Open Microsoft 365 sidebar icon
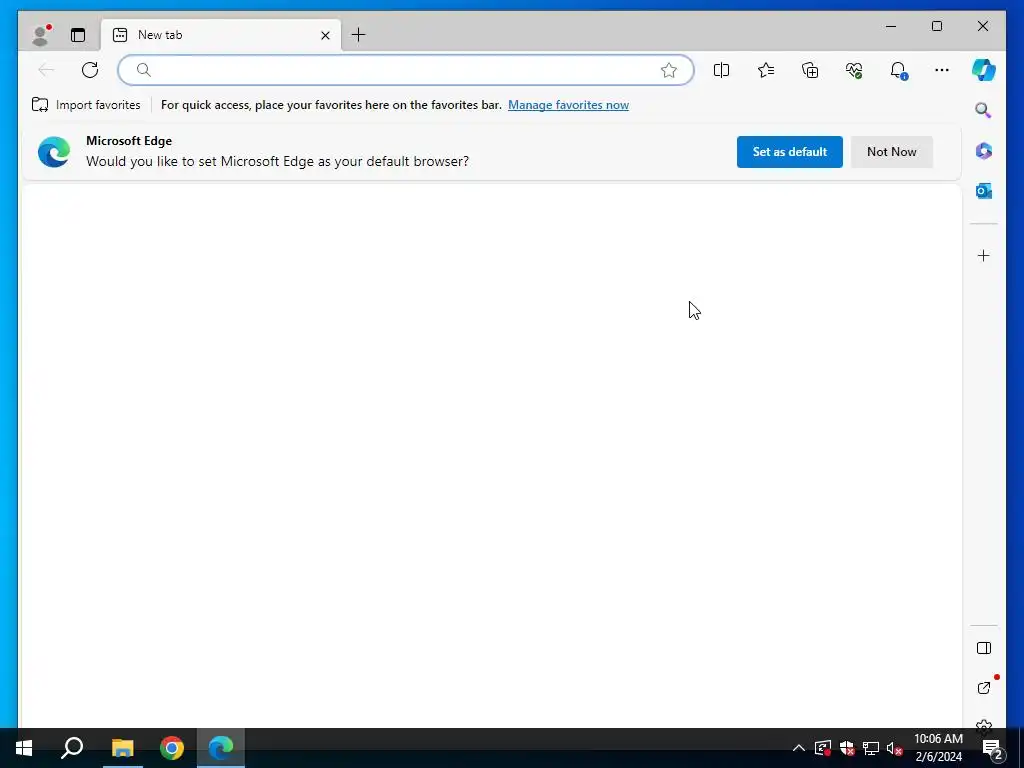 pyautogui.click(x=984, y=151)
